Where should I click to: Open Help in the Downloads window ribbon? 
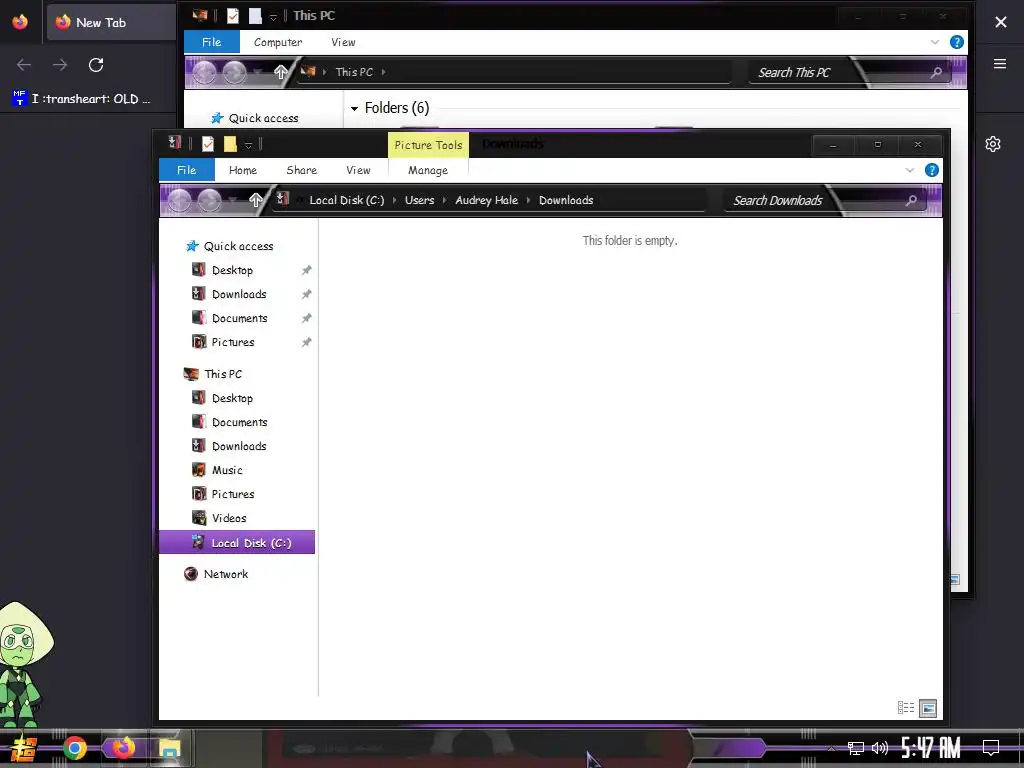tap(932, 170)
